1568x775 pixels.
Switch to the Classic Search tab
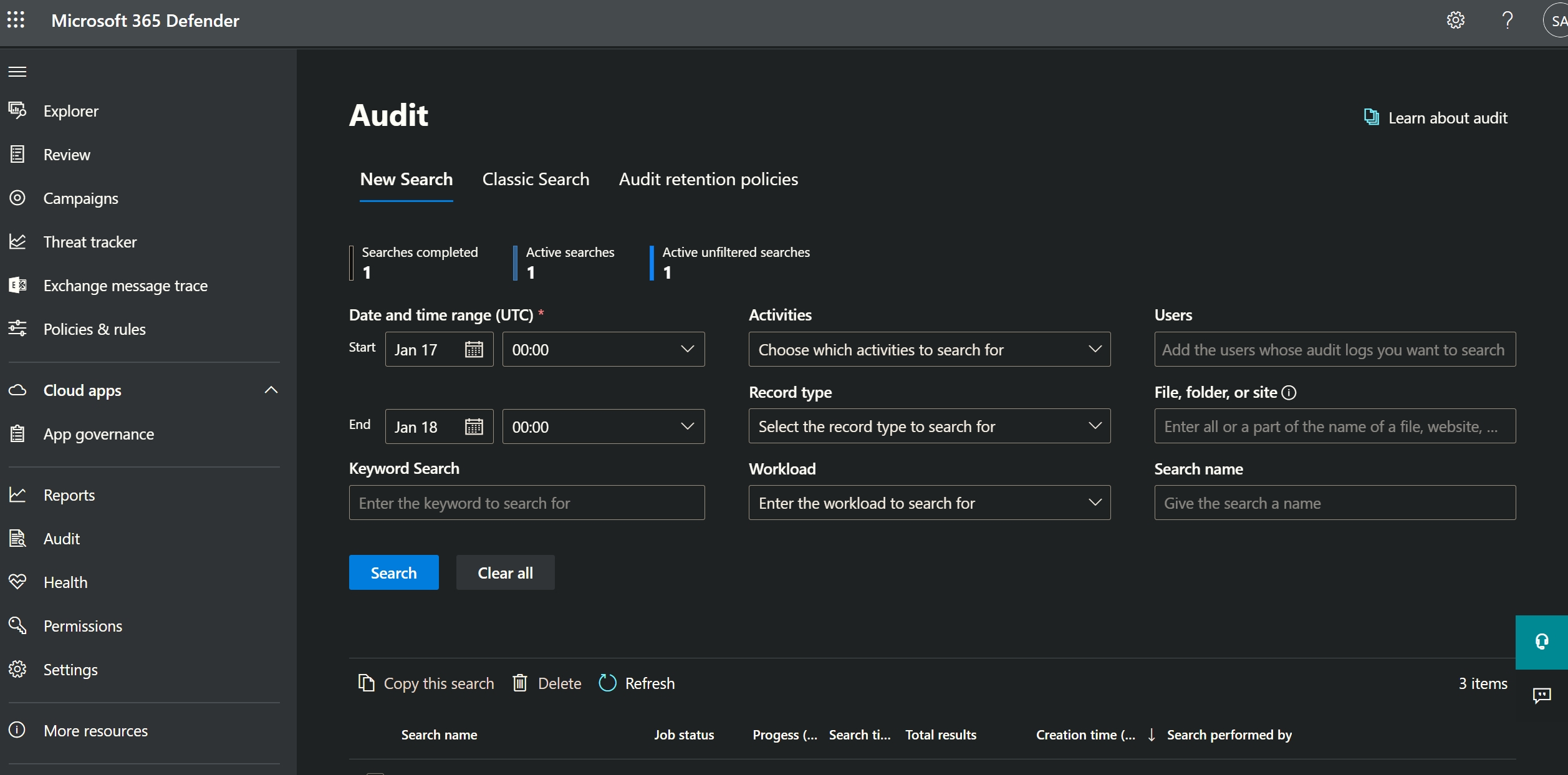point(536,180)
